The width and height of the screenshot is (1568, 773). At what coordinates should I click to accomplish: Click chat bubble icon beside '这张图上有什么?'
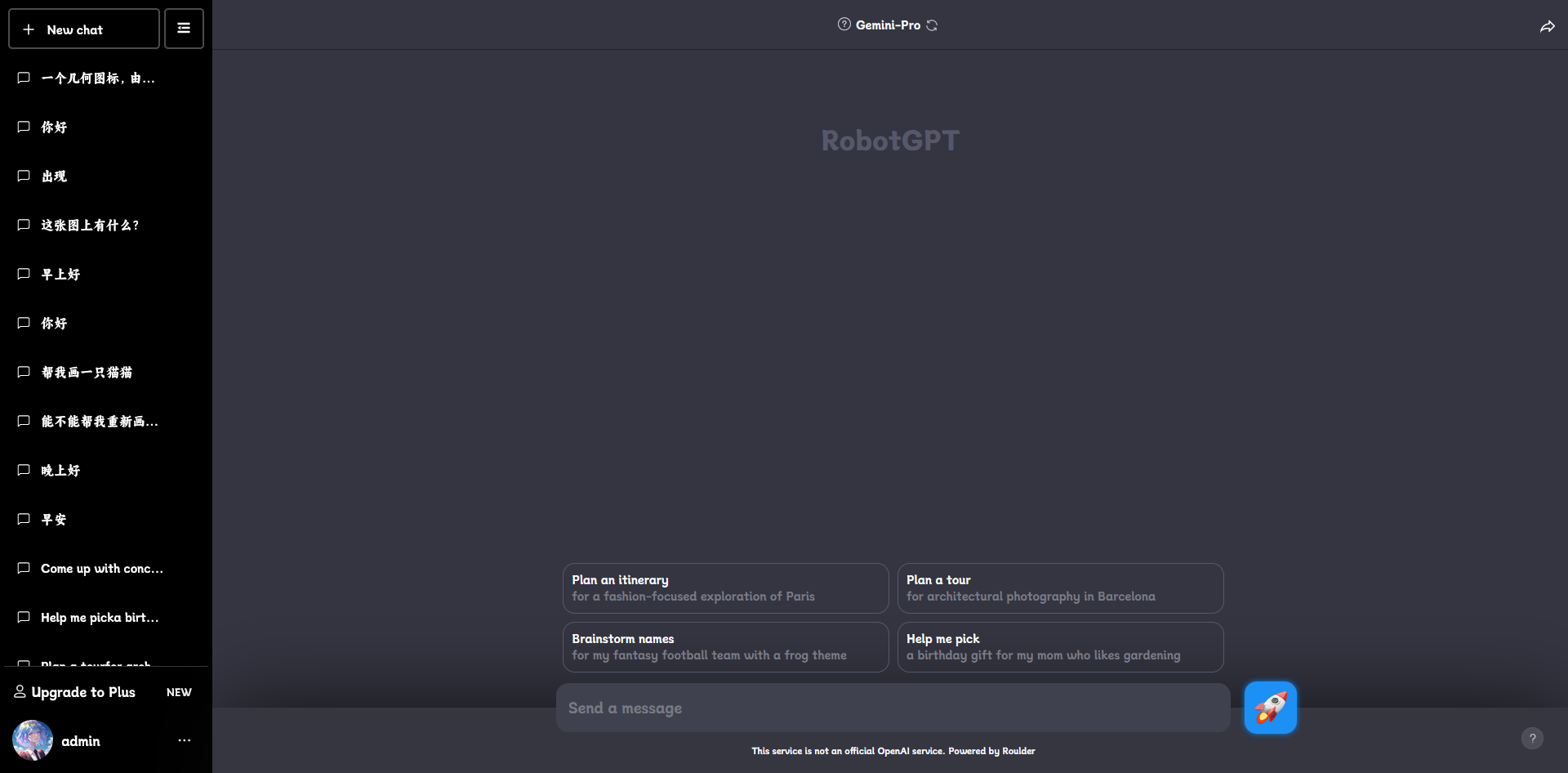[x=24, y=225]
